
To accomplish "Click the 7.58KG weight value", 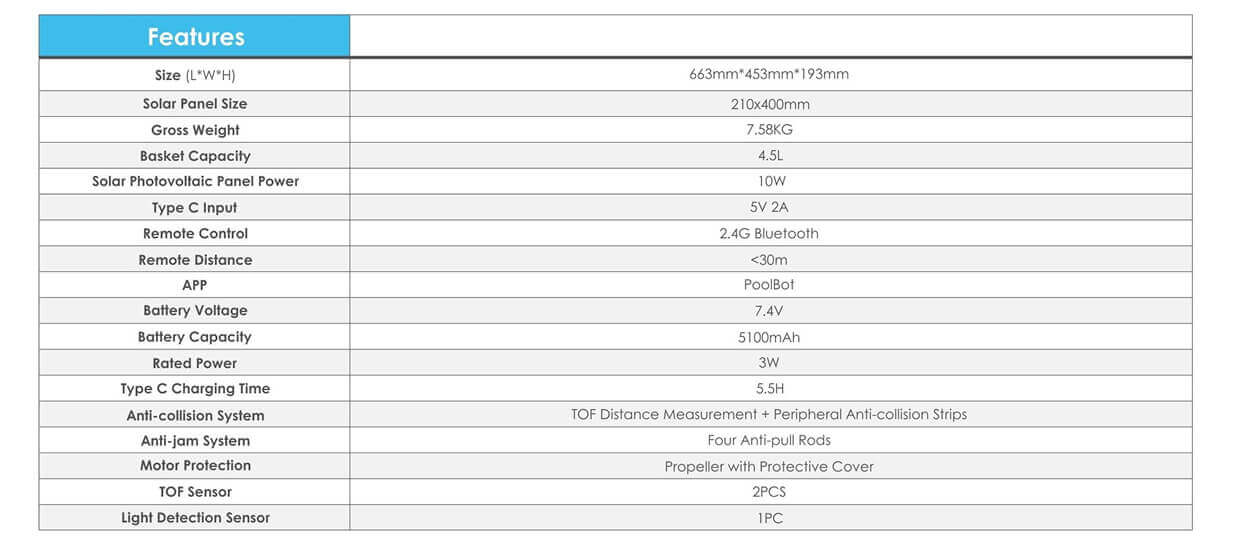I will click(x=769, y=130).
